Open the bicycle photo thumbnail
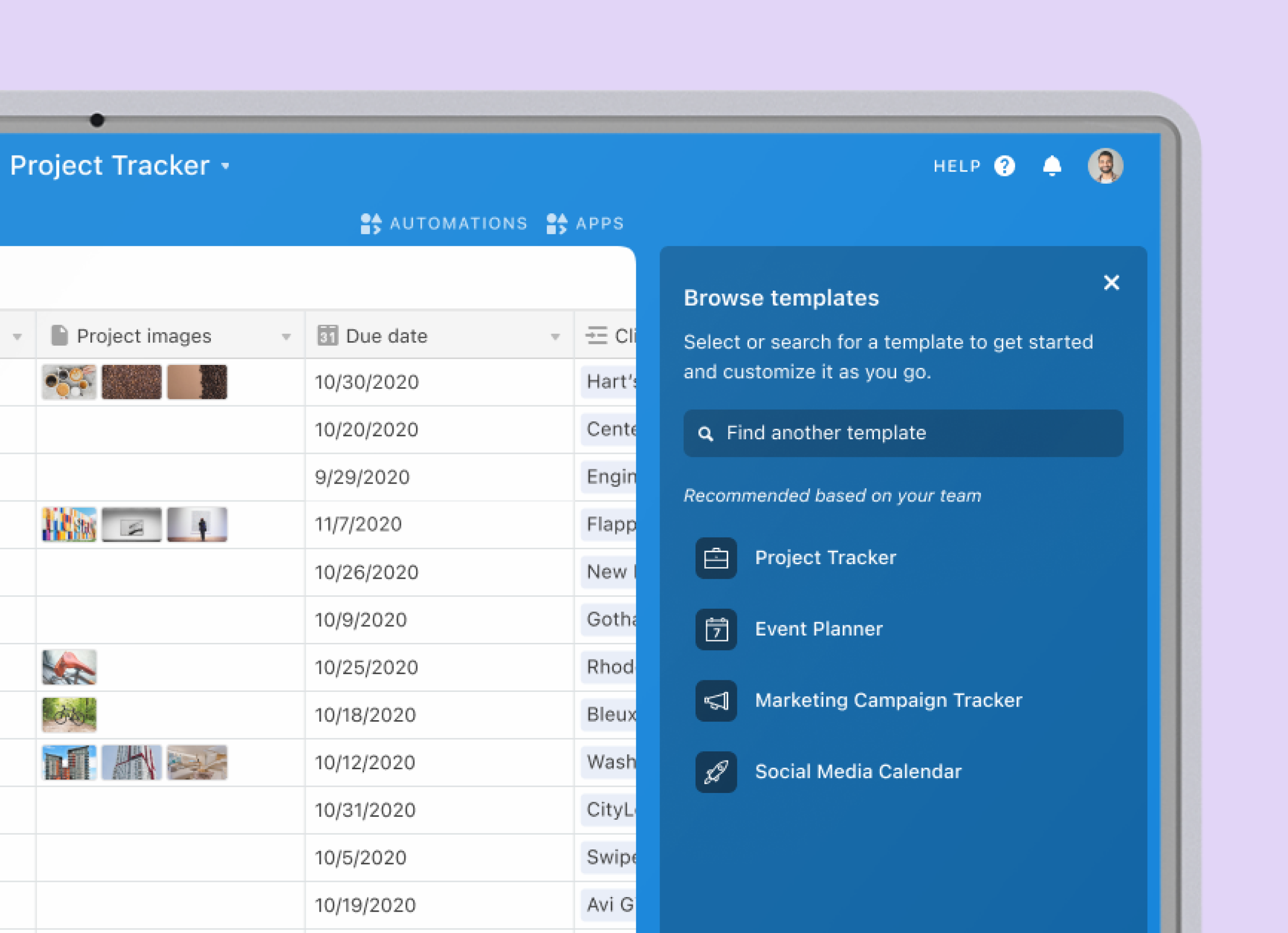 click(x=70, y=714)
